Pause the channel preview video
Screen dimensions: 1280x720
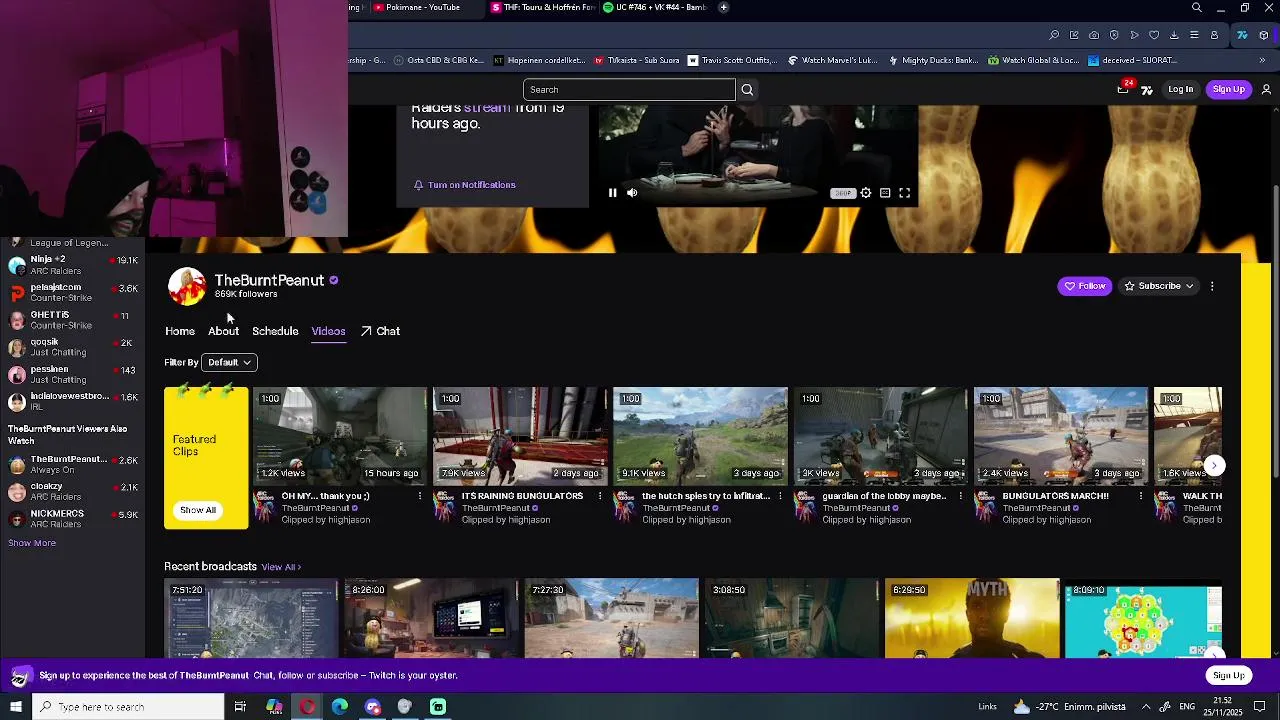point(612,193)
